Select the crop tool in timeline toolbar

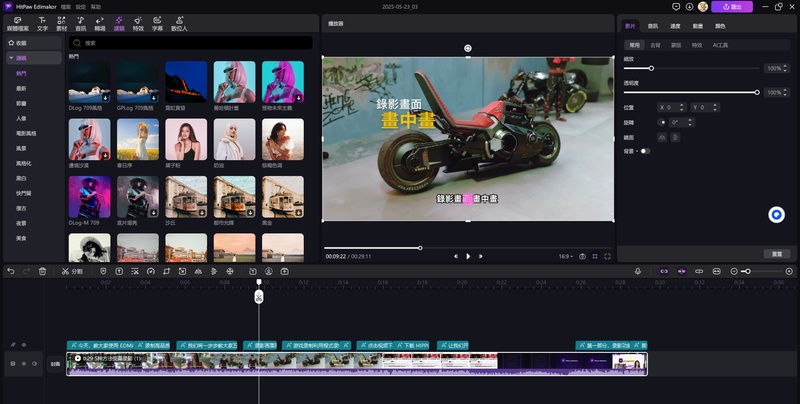pos(166,271)
